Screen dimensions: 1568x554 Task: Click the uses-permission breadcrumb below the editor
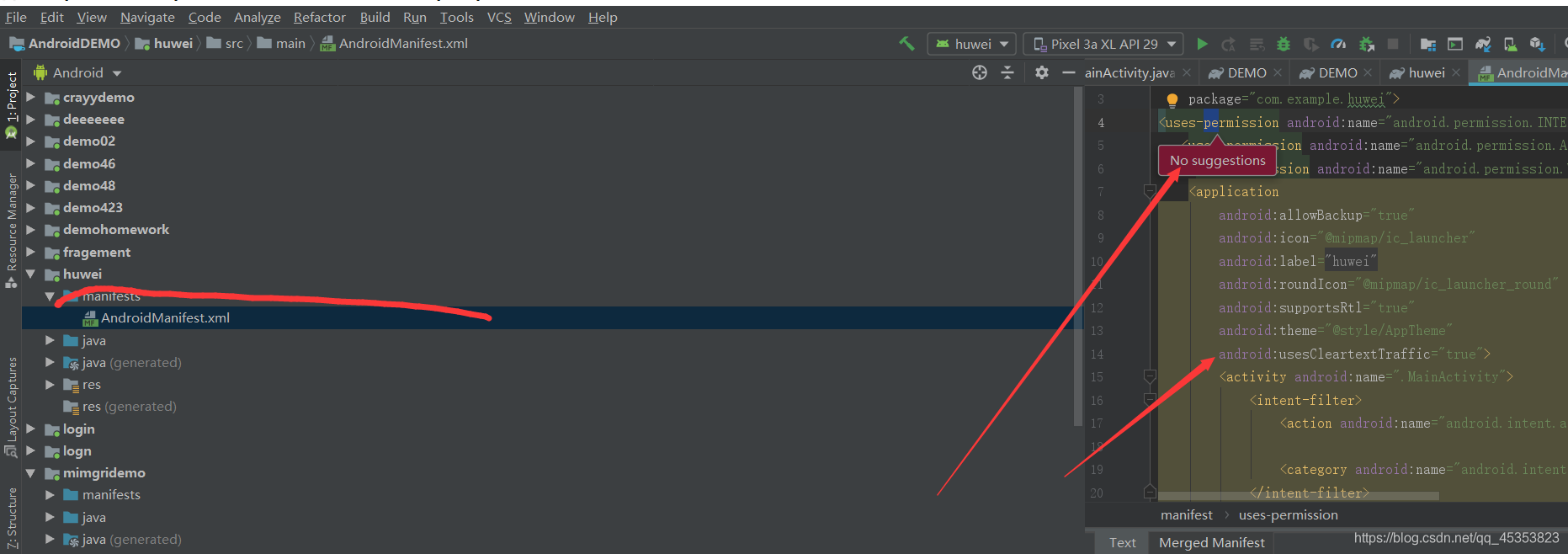[x=1288, y=515]
